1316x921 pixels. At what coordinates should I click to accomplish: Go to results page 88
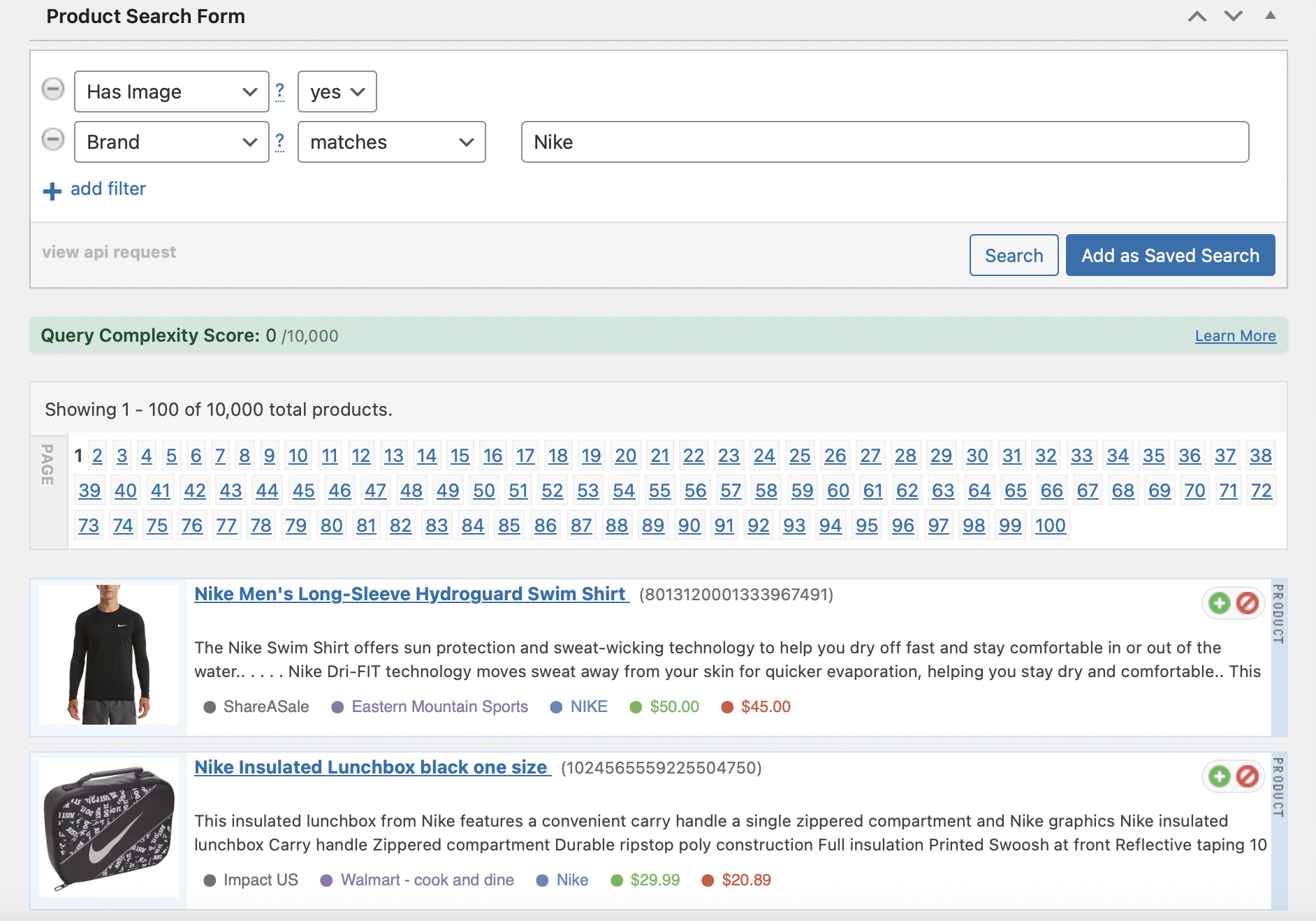pyautogui.click(x=617, y=525)
